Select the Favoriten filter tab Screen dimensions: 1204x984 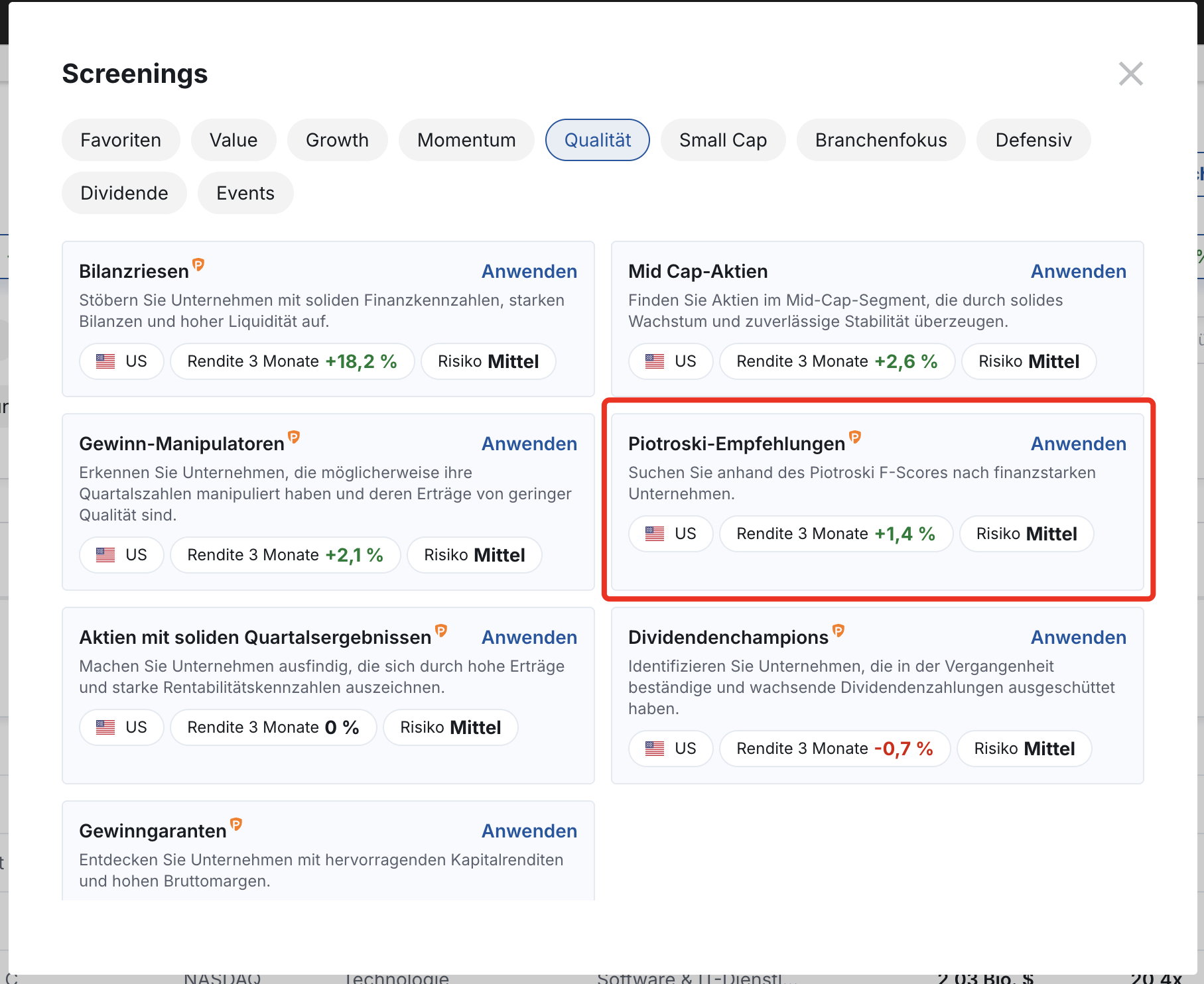[x=121, y=140]
